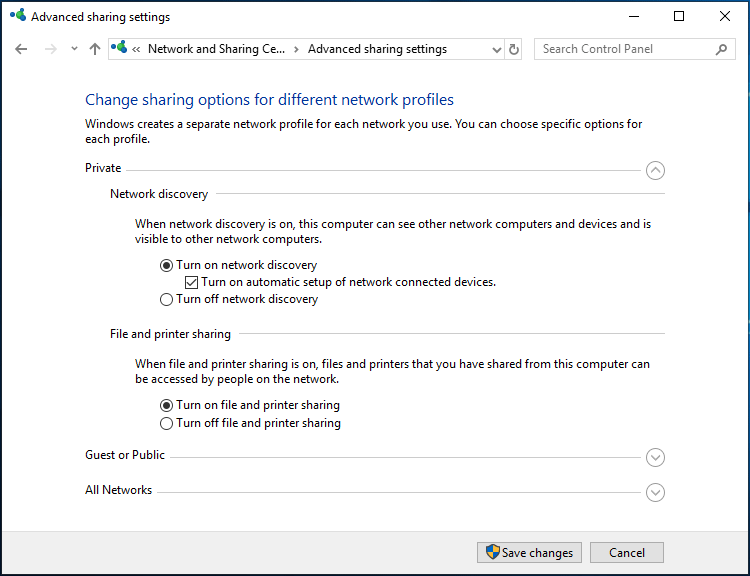750x576 pixels.
Task: Expand the All Networks section
Action: 655,492
